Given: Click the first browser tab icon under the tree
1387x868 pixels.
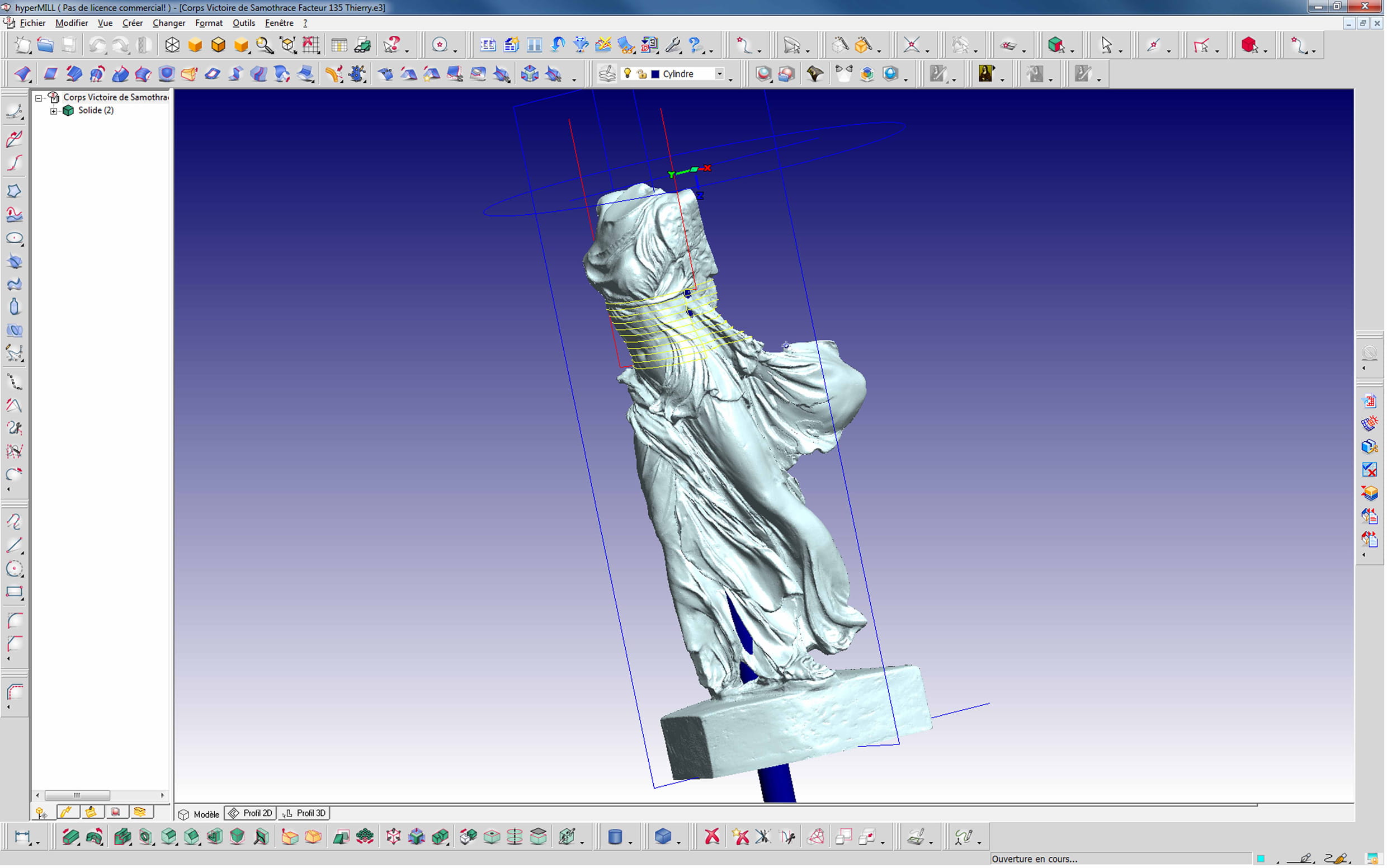Looking at the screenshot, I should coord(41,812).
